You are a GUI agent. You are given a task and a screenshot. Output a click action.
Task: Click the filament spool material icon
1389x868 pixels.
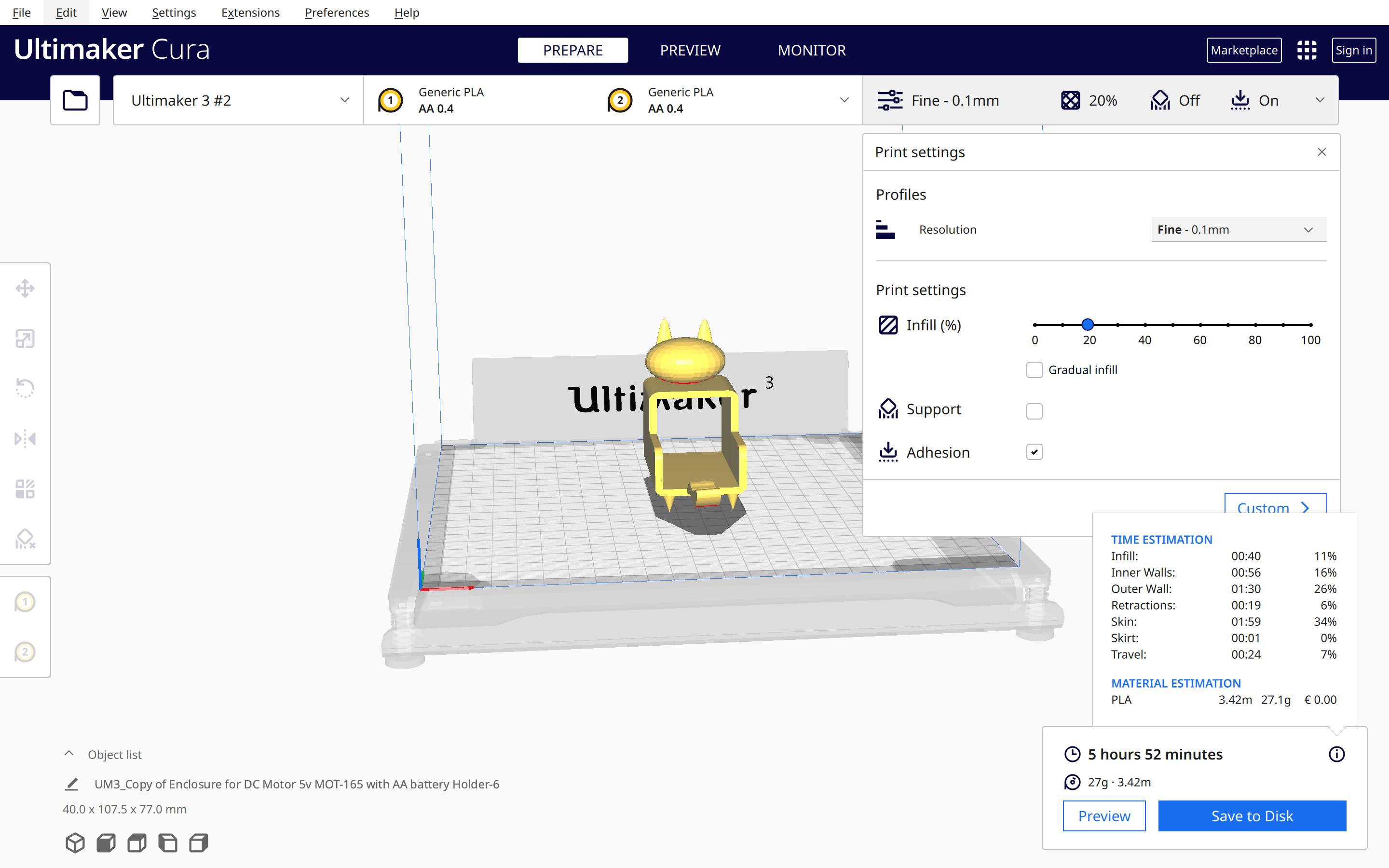point(1072,782)
